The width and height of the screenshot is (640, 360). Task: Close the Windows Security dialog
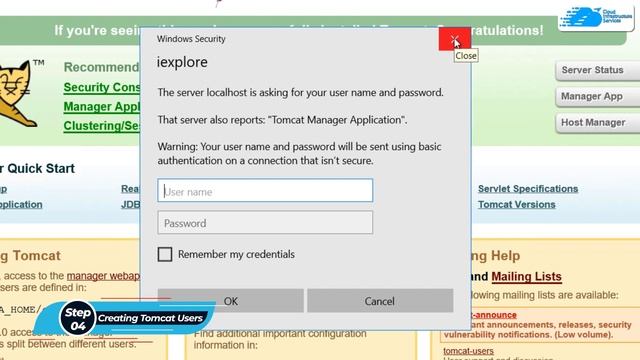click(454, 39)
